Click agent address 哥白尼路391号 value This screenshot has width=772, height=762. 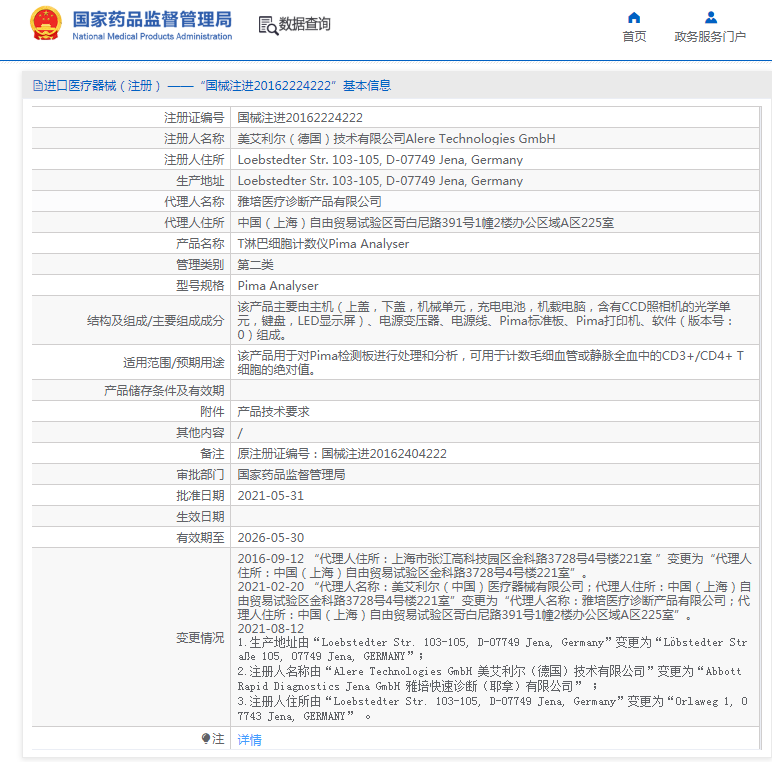tap(425, 223)
